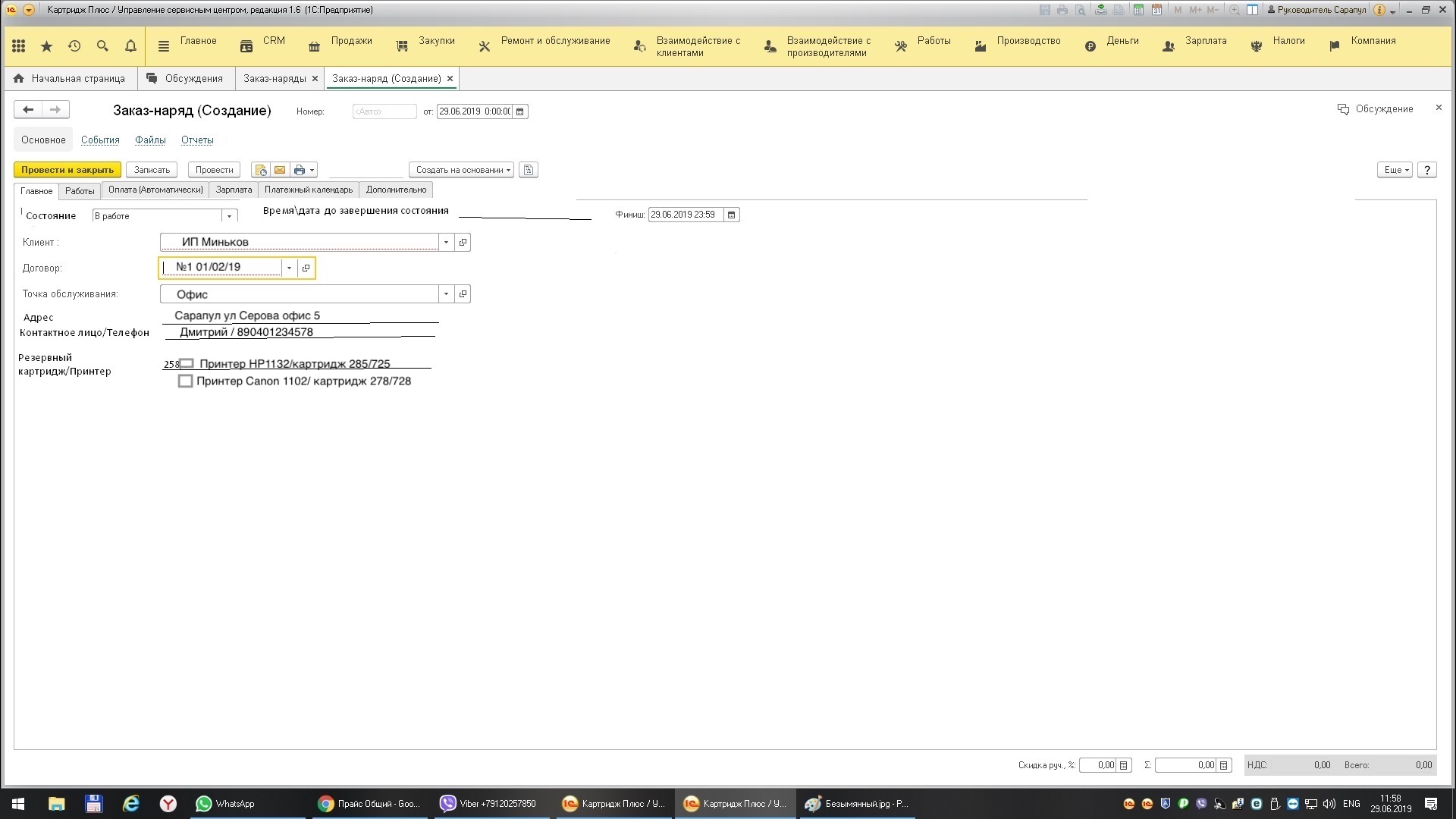
Task: Open the Создать на основании dropdown
Action: pyautogui.click(x=461, y=170)
